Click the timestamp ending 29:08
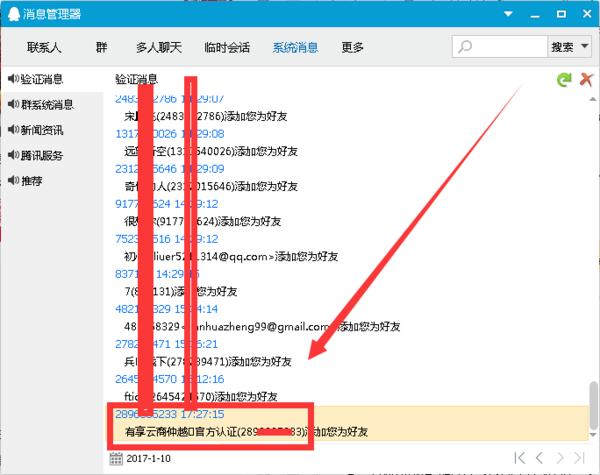 coord(170,134)
